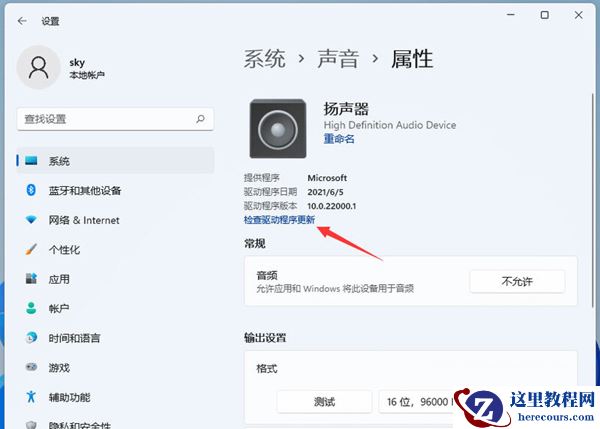This screenshot has height=429, width=600.
Task: Click 系统 in the breadcrumb
Action: click(x=265, y=59)
